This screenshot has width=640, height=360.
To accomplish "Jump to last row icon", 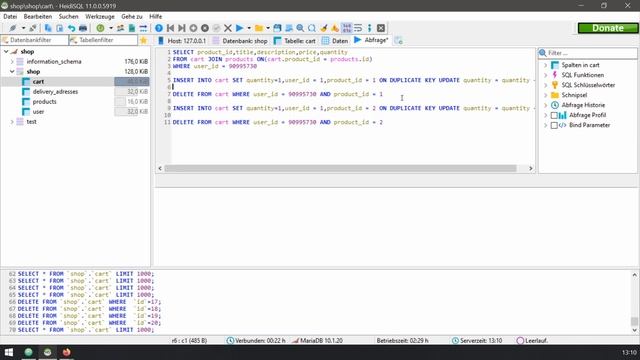I will pyautogui.click(x=182, y=28).
